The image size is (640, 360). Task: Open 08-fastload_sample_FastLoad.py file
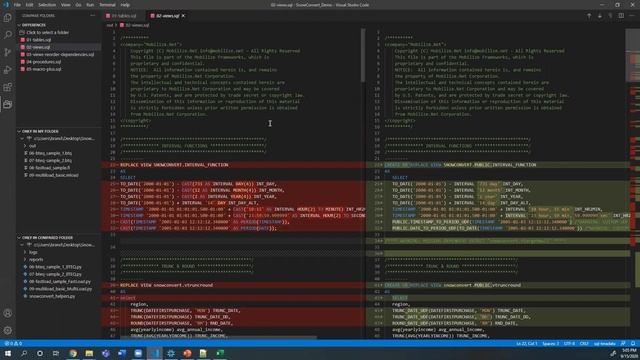(60, 282)
